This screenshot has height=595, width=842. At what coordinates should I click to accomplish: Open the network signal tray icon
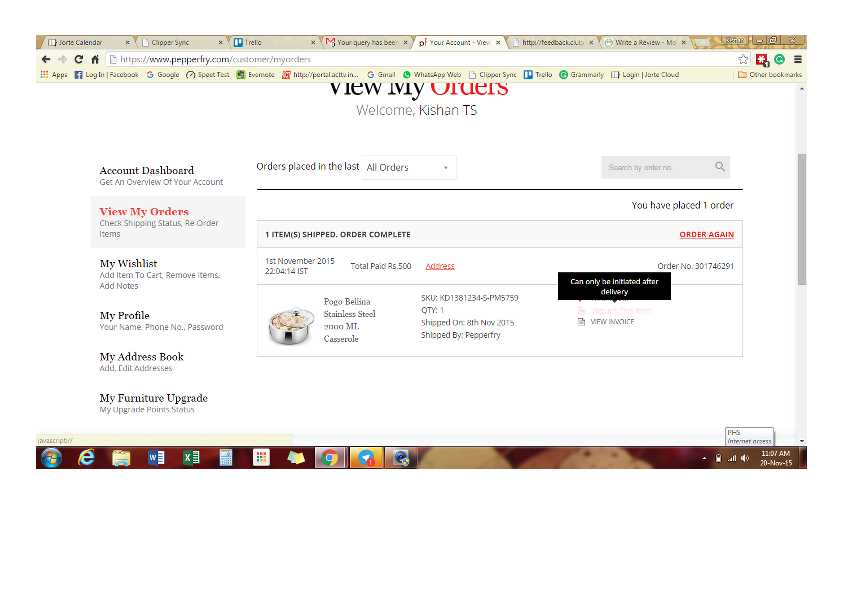click(x=731, y=459)
